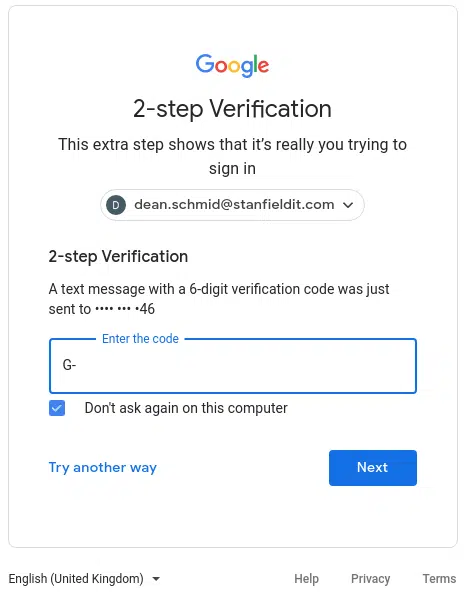
Task: Open the dean.schmid@stanfieldit.com account switcher
Action: coord(232,205)
